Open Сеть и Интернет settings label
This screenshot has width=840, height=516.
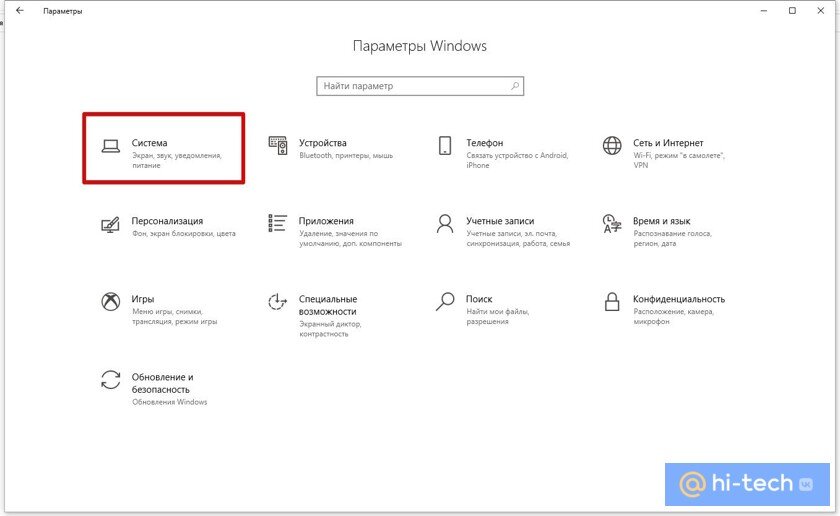pyautogui.click(x=668, y=143)
